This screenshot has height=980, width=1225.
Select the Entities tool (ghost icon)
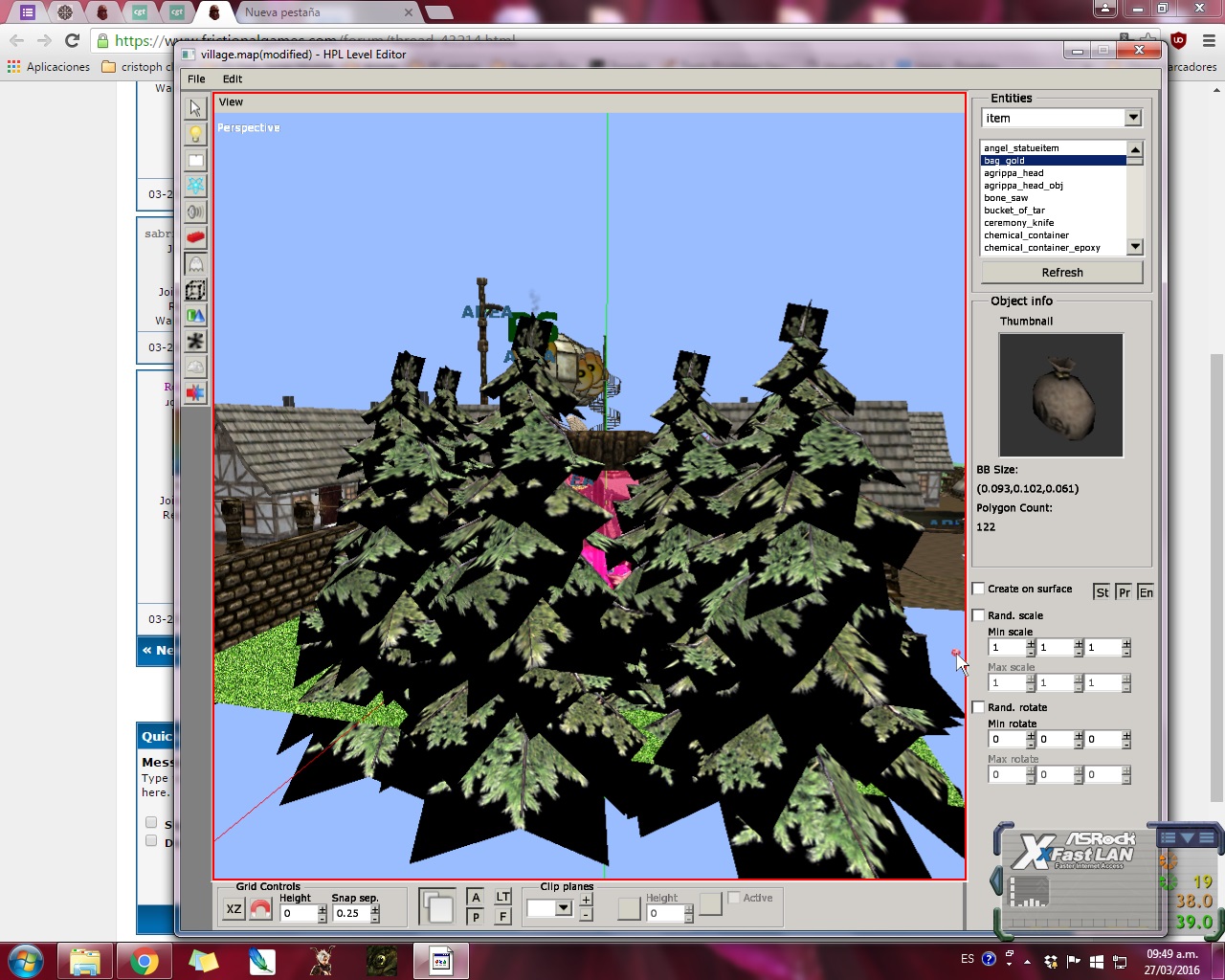(x=195, y=263)
